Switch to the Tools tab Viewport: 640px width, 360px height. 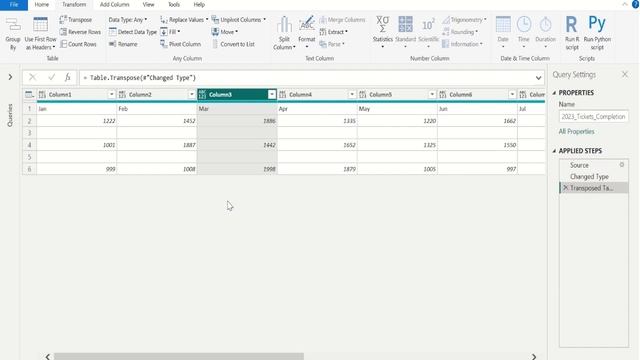(x=173, y=4)
